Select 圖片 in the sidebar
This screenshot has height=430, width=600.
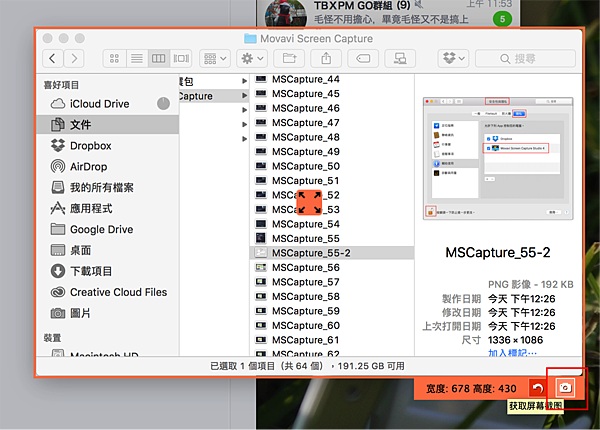108,313
